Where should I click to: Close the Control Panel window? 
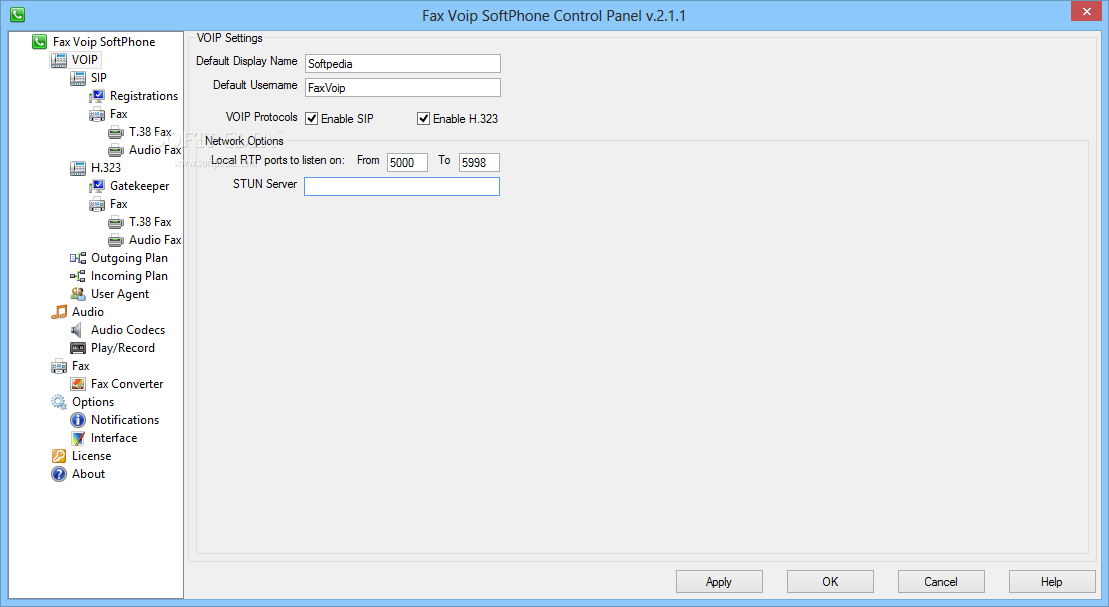click(x=1087, y=11)
